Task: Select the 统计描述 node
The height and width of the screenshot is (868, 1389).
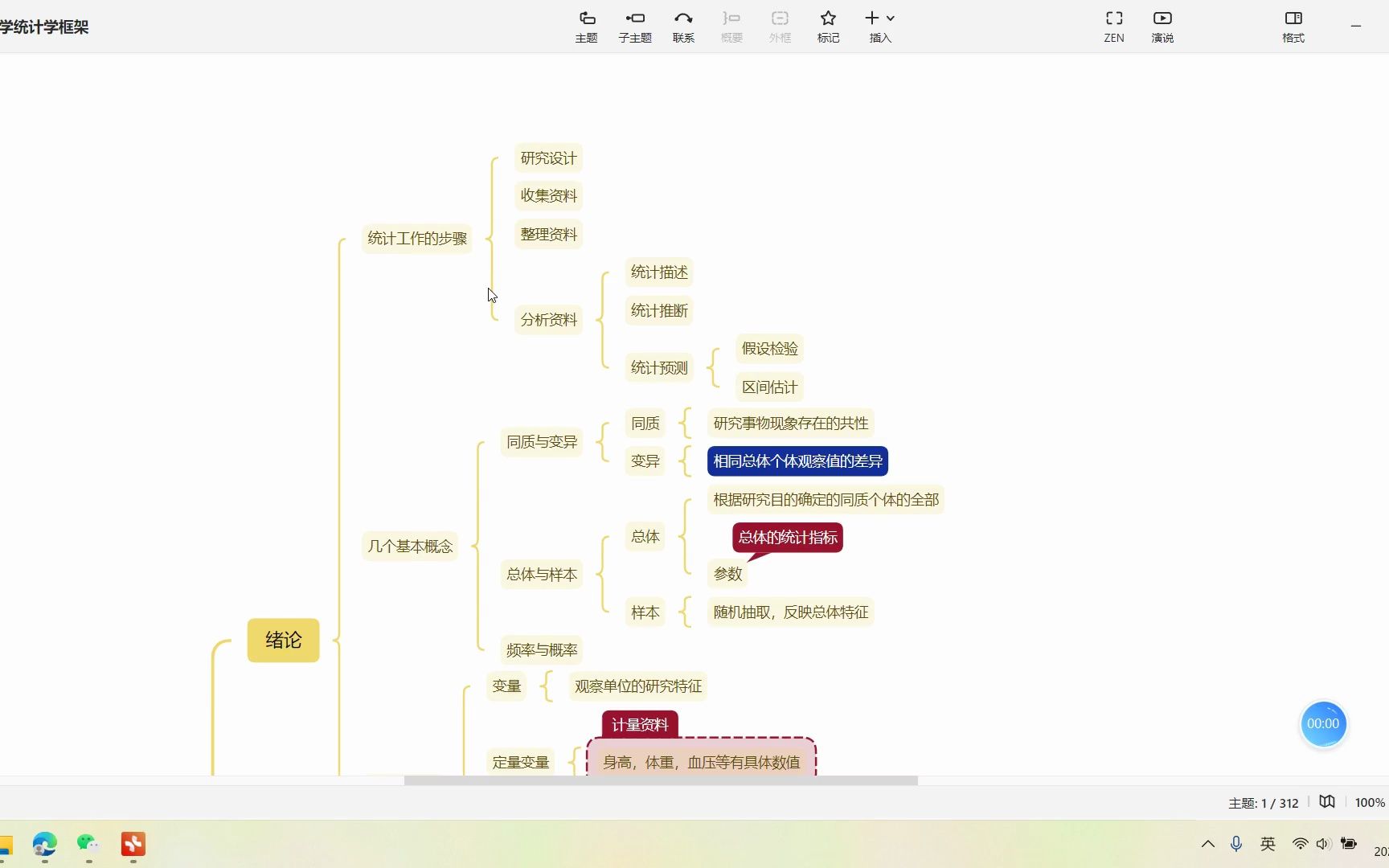Action: [x=659, y=272]
